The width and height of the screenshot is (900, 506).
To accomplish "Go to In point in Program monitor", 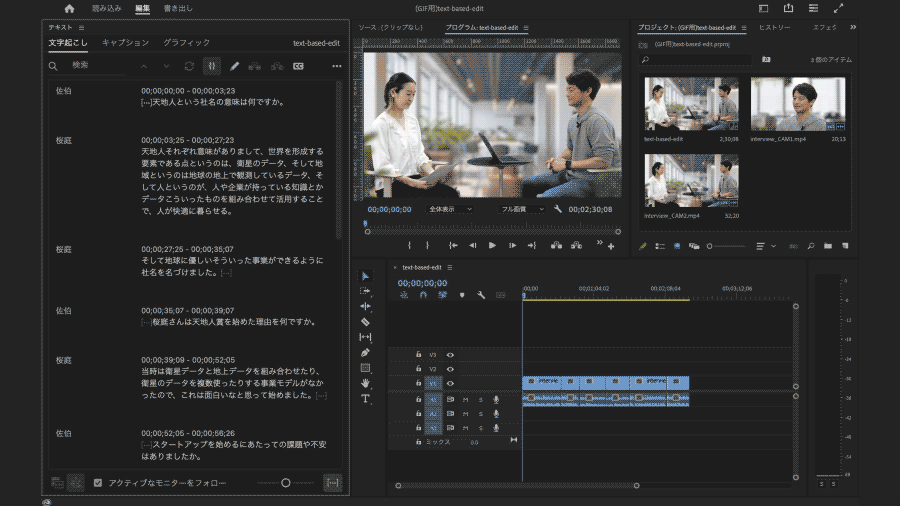I will click(x=453, y=246).
